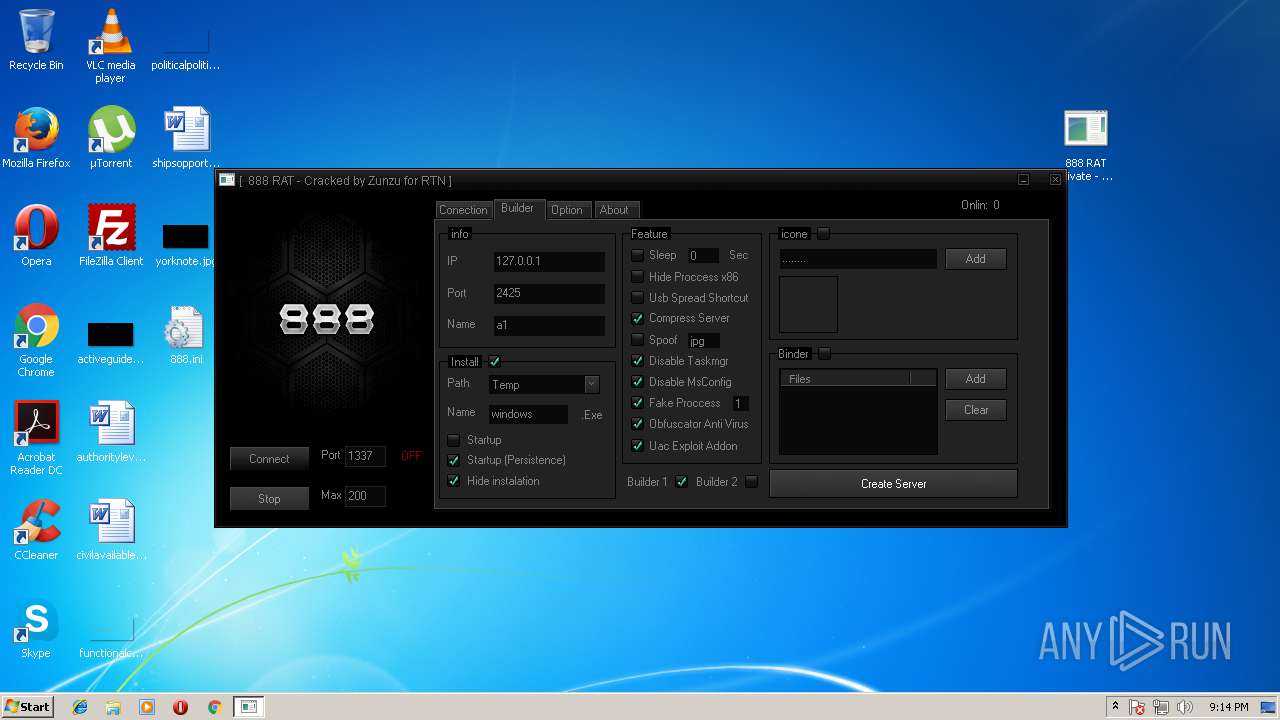
Task: Click the Stop button
Action: click(269, 499)
